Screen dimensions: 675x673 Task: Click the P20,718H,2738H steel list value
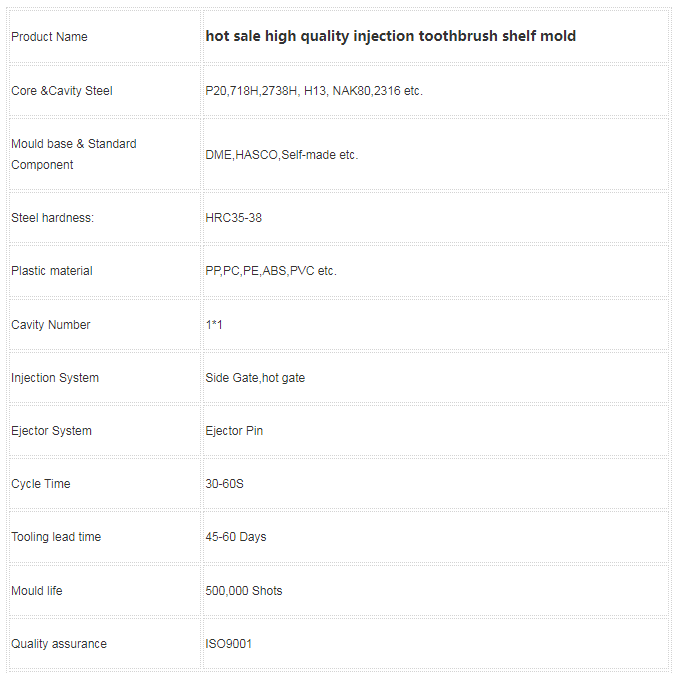click(x=314, y=91)
